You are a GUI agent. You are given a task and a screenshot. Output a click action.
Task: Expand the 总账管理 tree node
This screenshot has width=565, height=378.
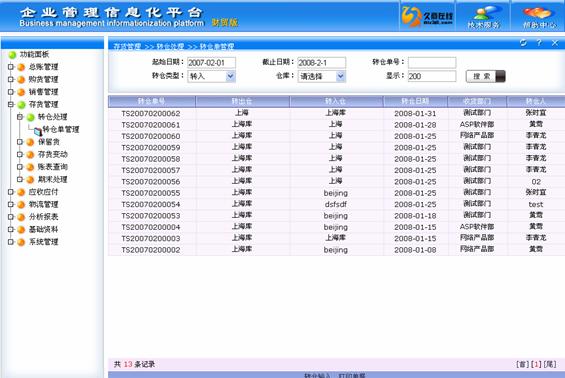[11, 67]
